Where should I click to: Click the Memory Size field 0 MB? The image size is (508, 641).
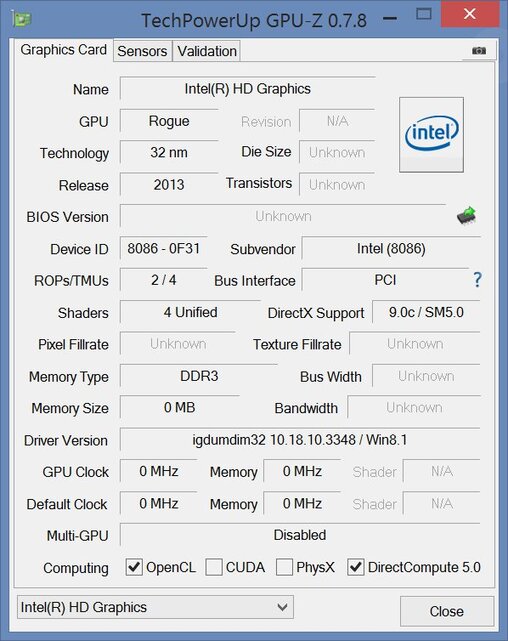click(179, 408)
